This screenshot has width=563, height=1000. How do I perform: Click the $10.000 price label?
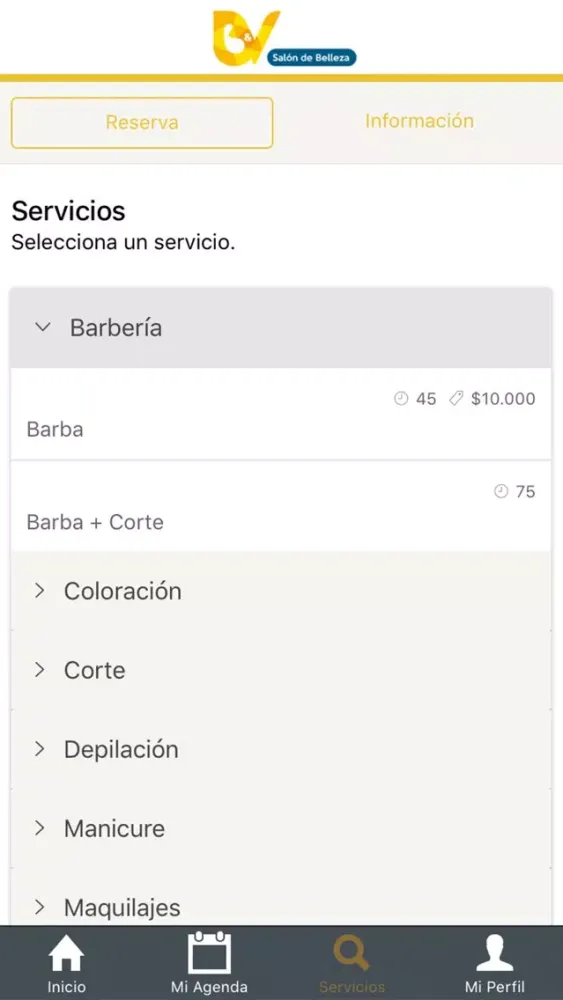(x=503, y=399)
